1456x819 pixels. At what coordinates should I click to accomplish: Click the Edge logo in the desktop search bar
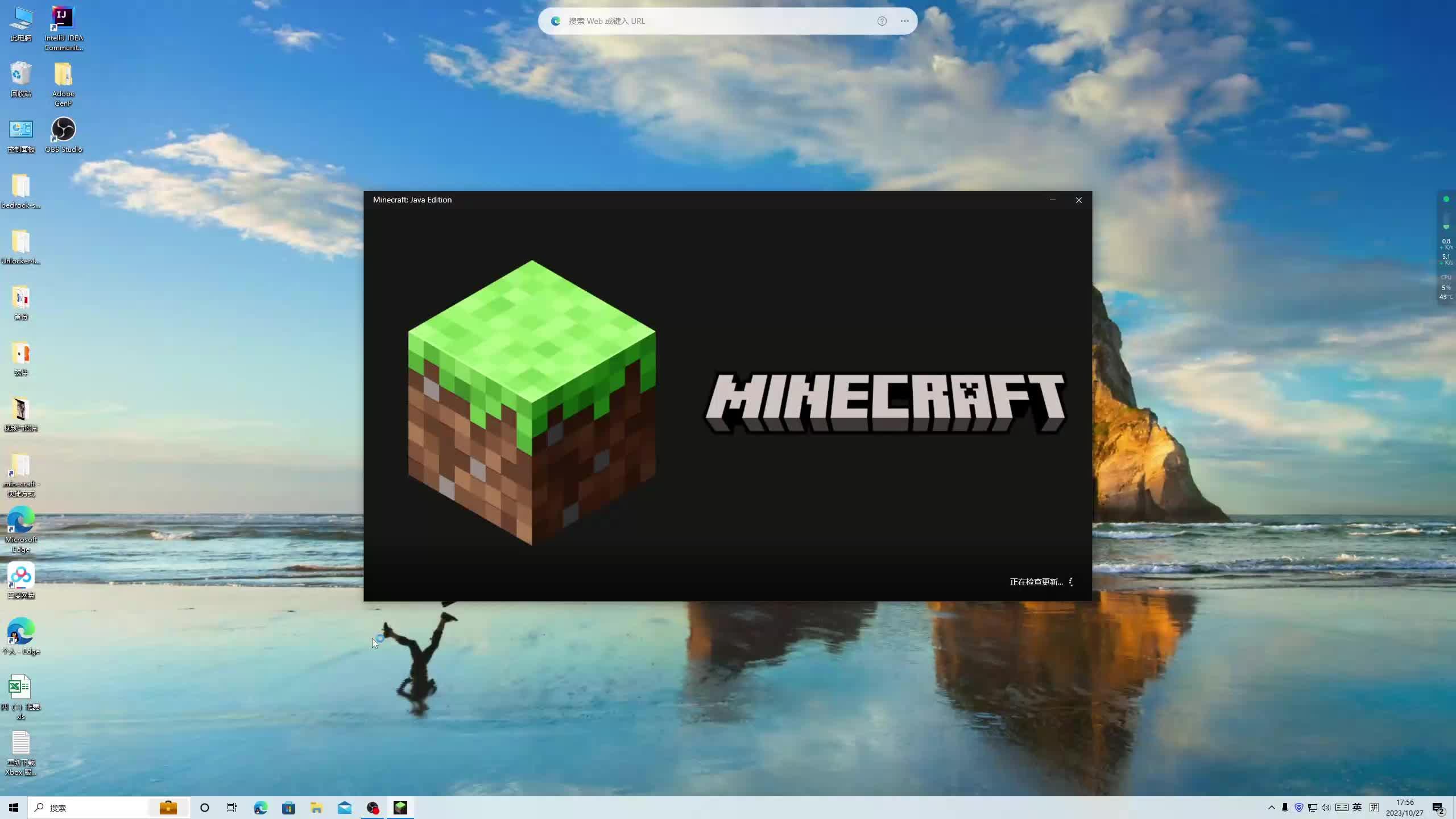556,21
